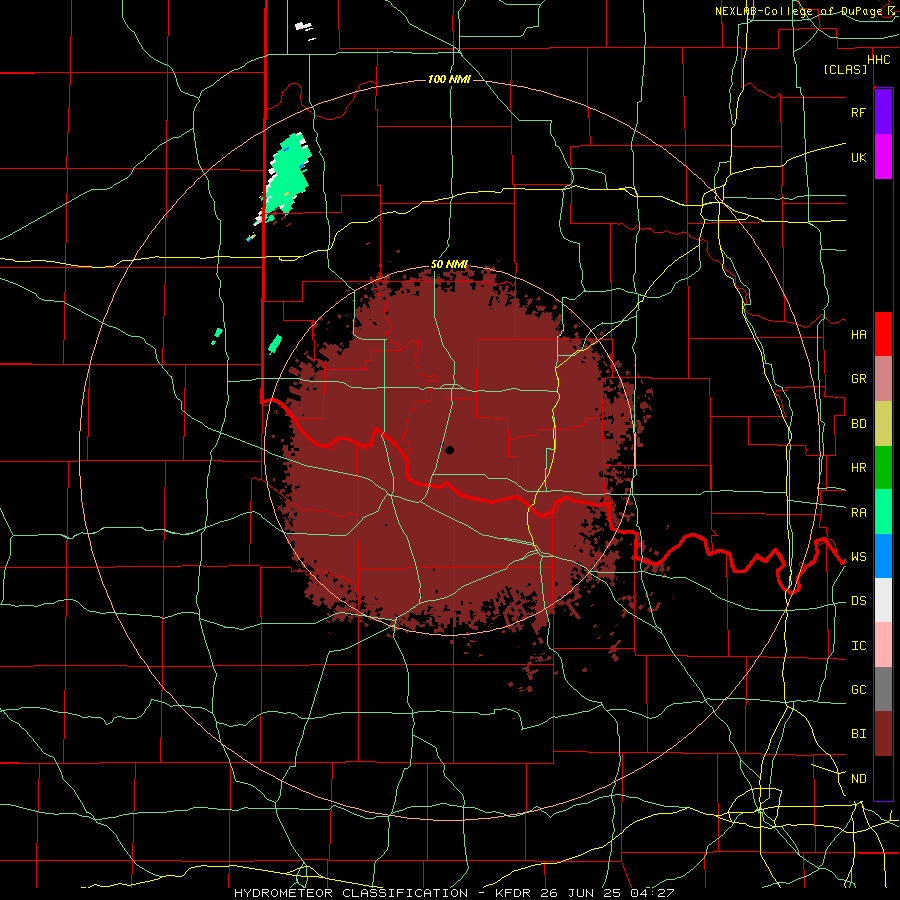Click the 'GC' legend label
900x900 pixels.
pos(858,690)
